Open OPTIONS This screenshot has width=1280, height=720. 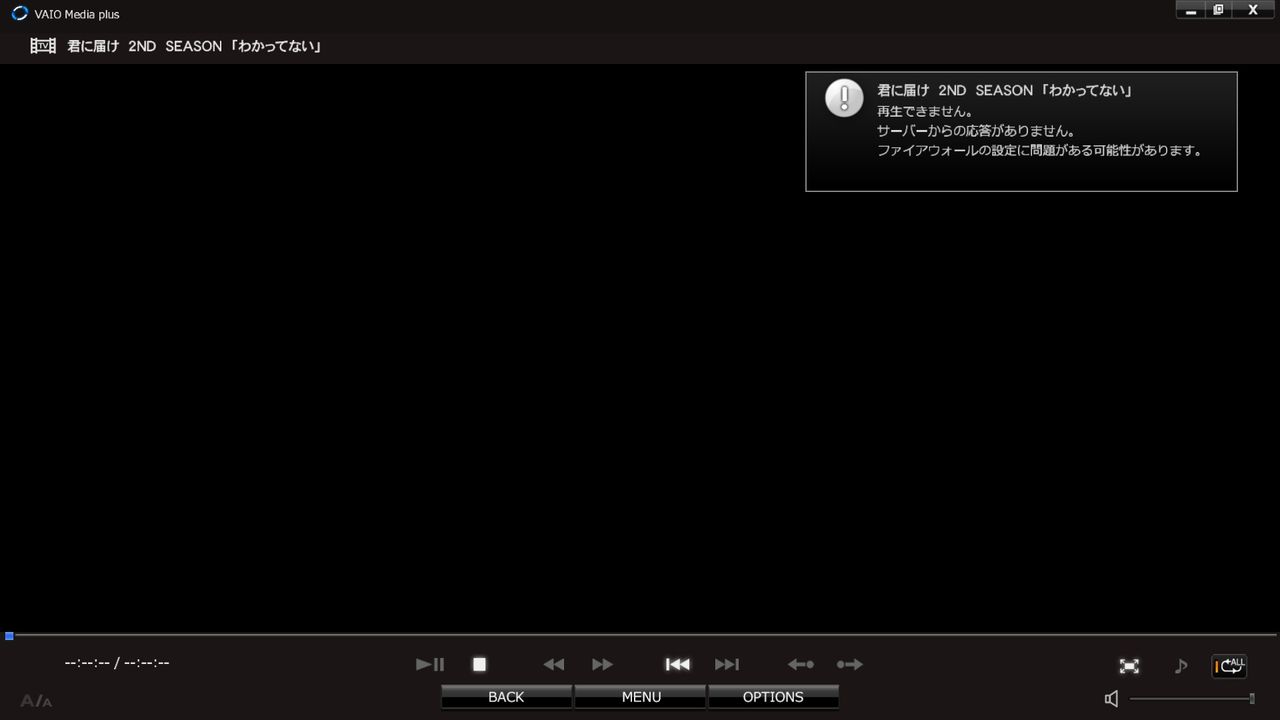click(773, 697)
